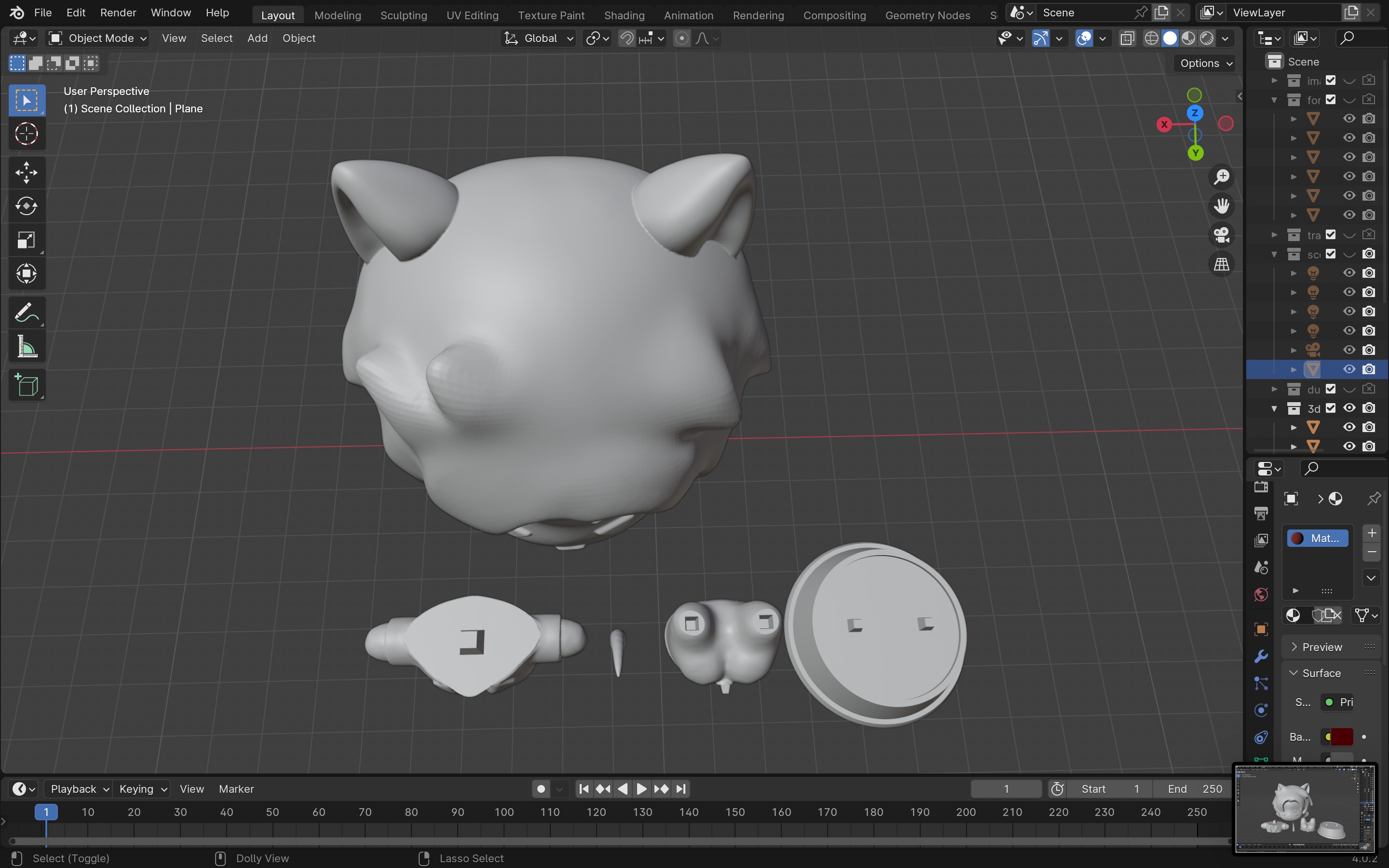Select the Annotate tool
1389x868 pixels.
27,313
